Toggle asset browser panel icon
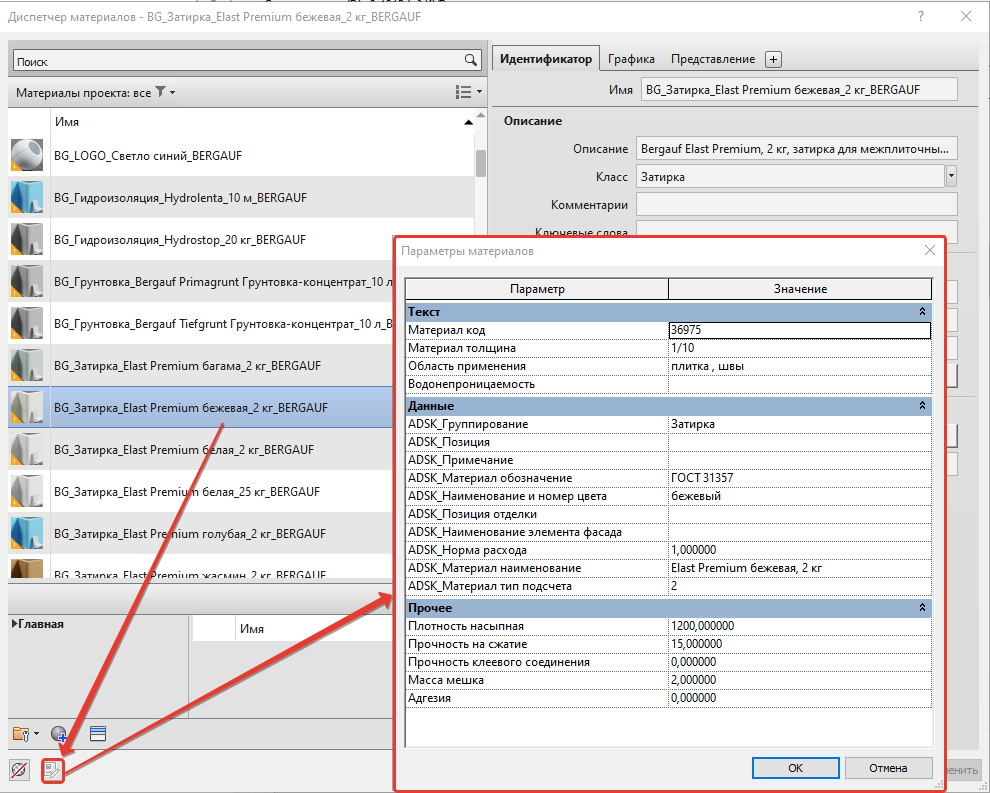Screen dimensions: 990x793 (98, 734)
